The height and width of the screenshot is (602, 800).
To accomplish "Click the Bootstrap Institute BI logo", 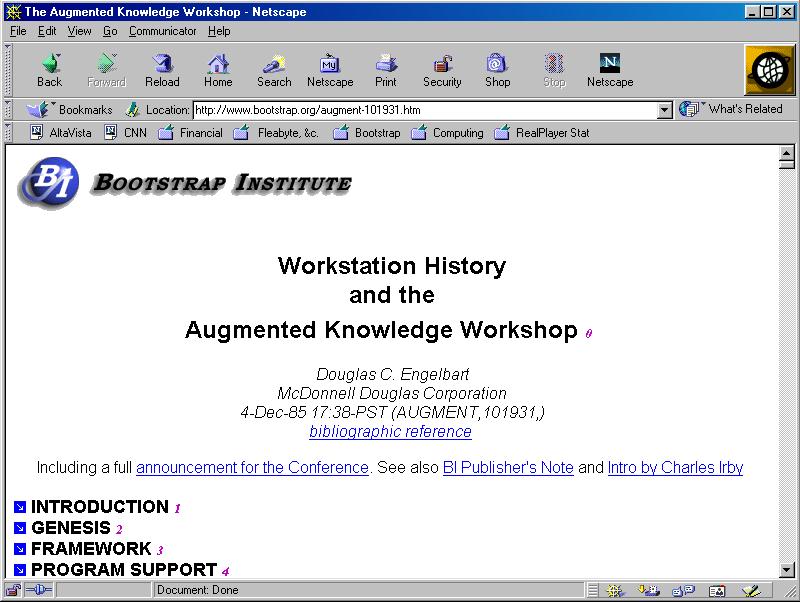I will [48, 183].
